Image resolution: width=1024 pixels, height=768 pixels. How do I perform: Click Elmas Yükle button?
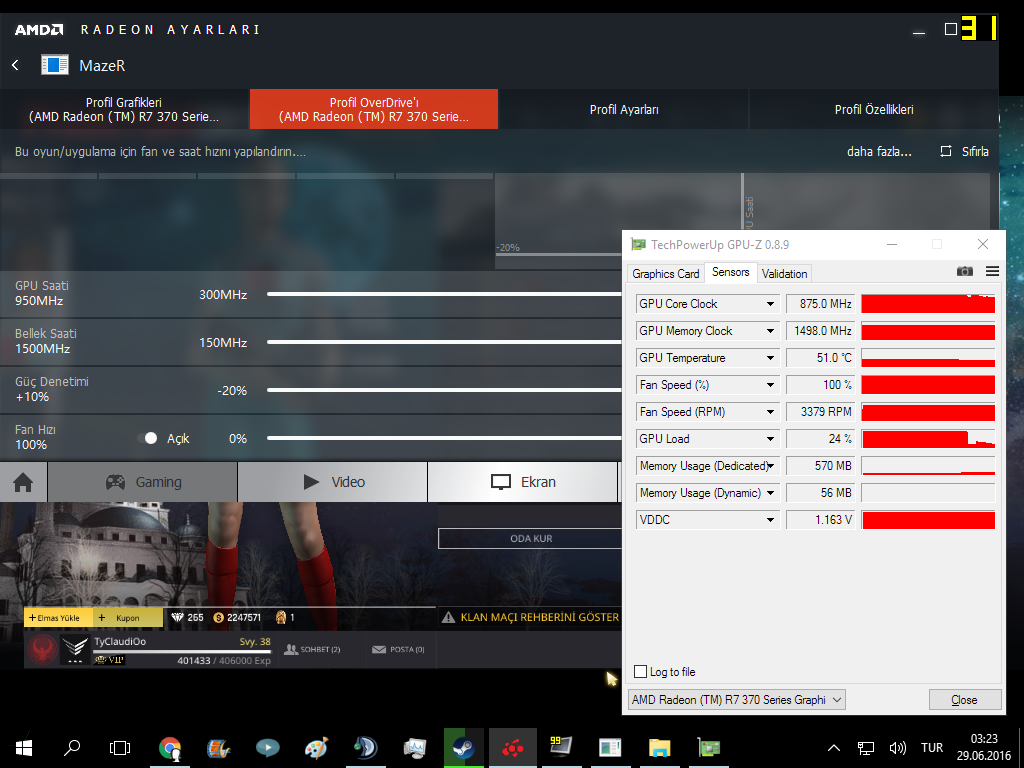tap(58, 618)
